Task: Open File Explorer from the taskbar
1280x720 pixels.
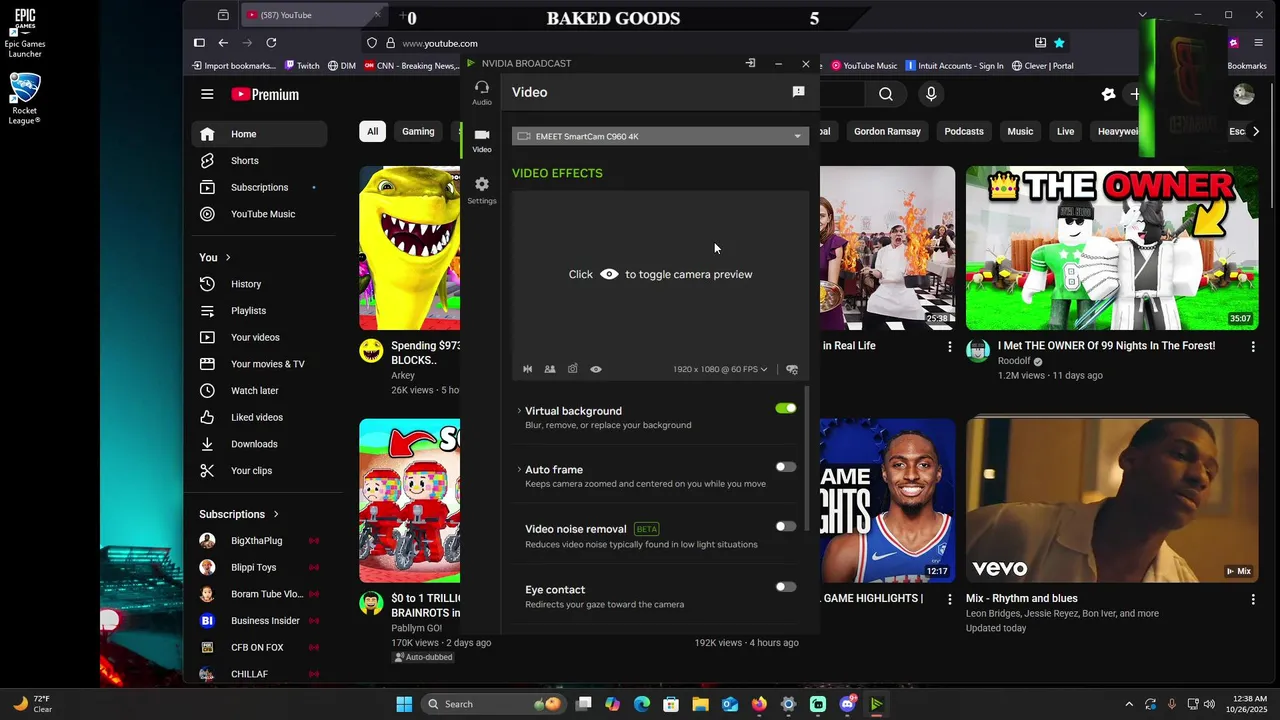Action: (x=700, y=704)
